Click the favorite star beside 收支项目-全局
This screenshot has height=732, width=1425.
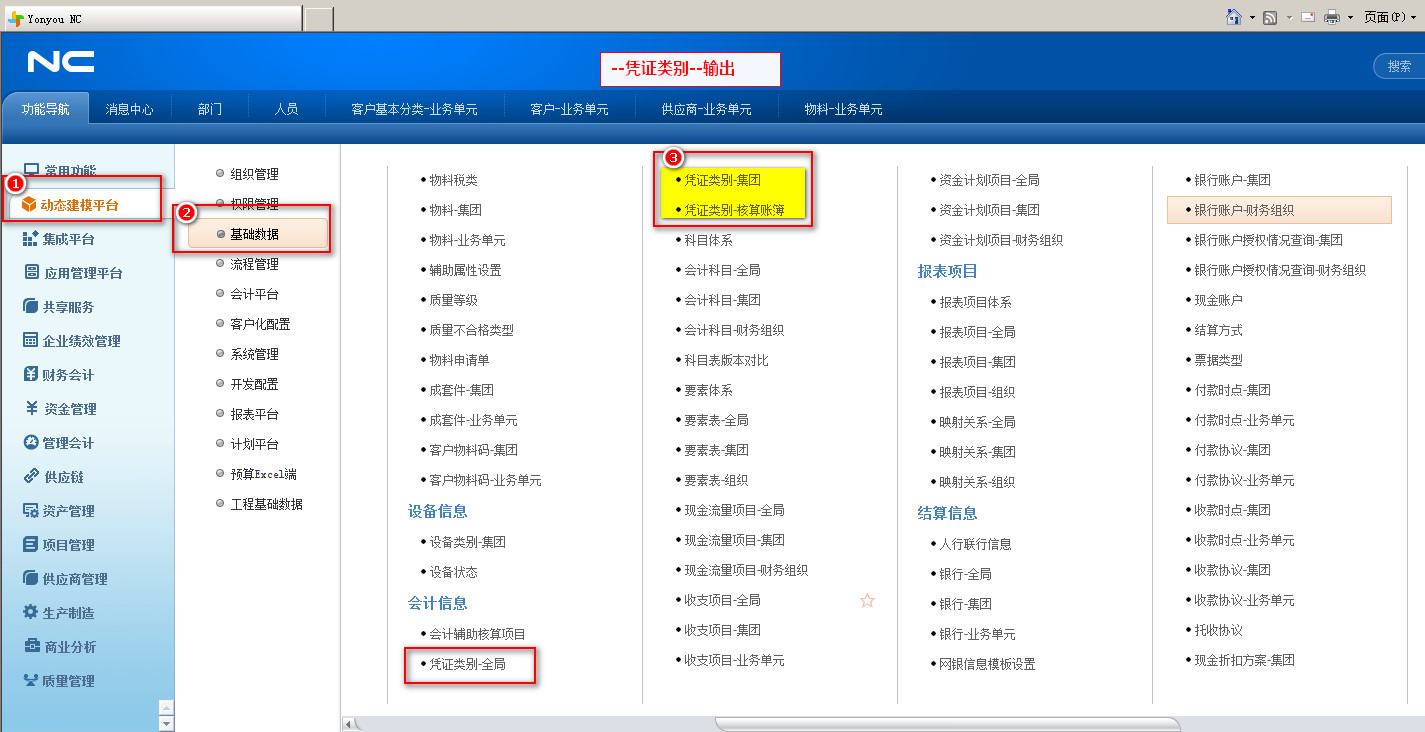click(867, 600)
